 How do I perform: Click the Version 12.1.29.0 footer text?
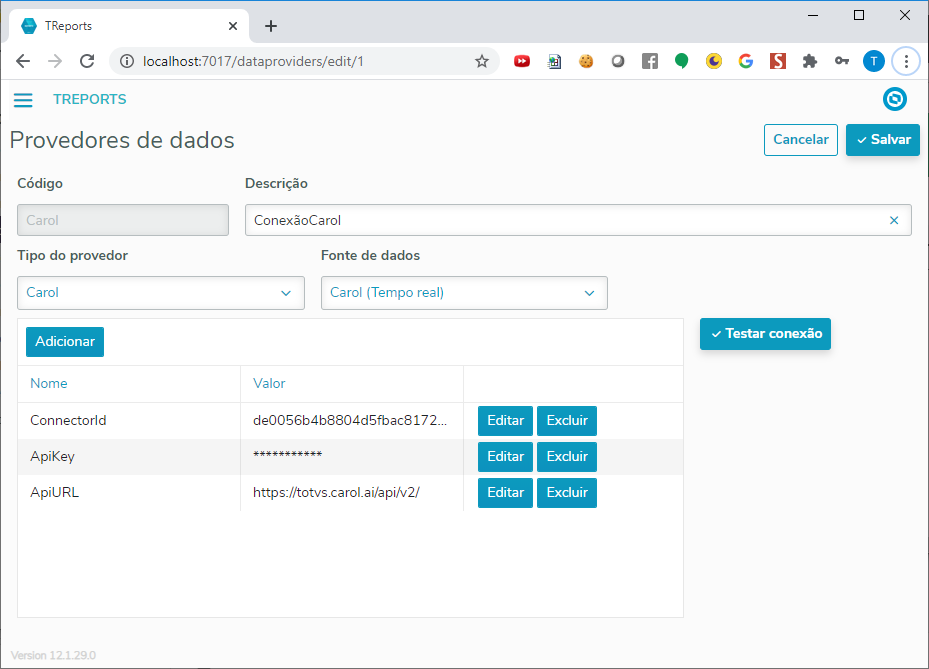point(53,655)
